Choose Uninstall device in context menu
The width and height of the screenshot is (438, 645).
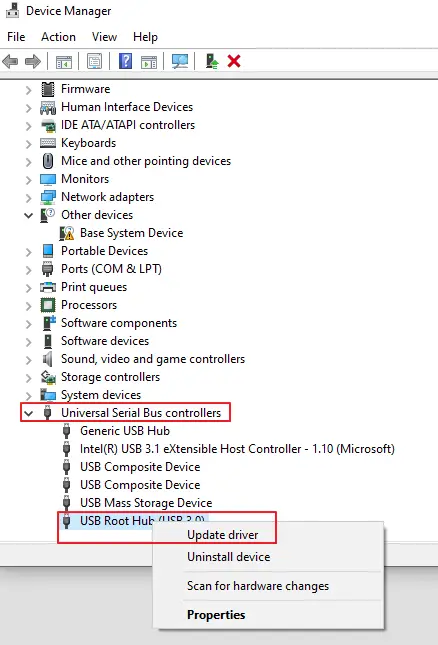(x=229, y=557)
